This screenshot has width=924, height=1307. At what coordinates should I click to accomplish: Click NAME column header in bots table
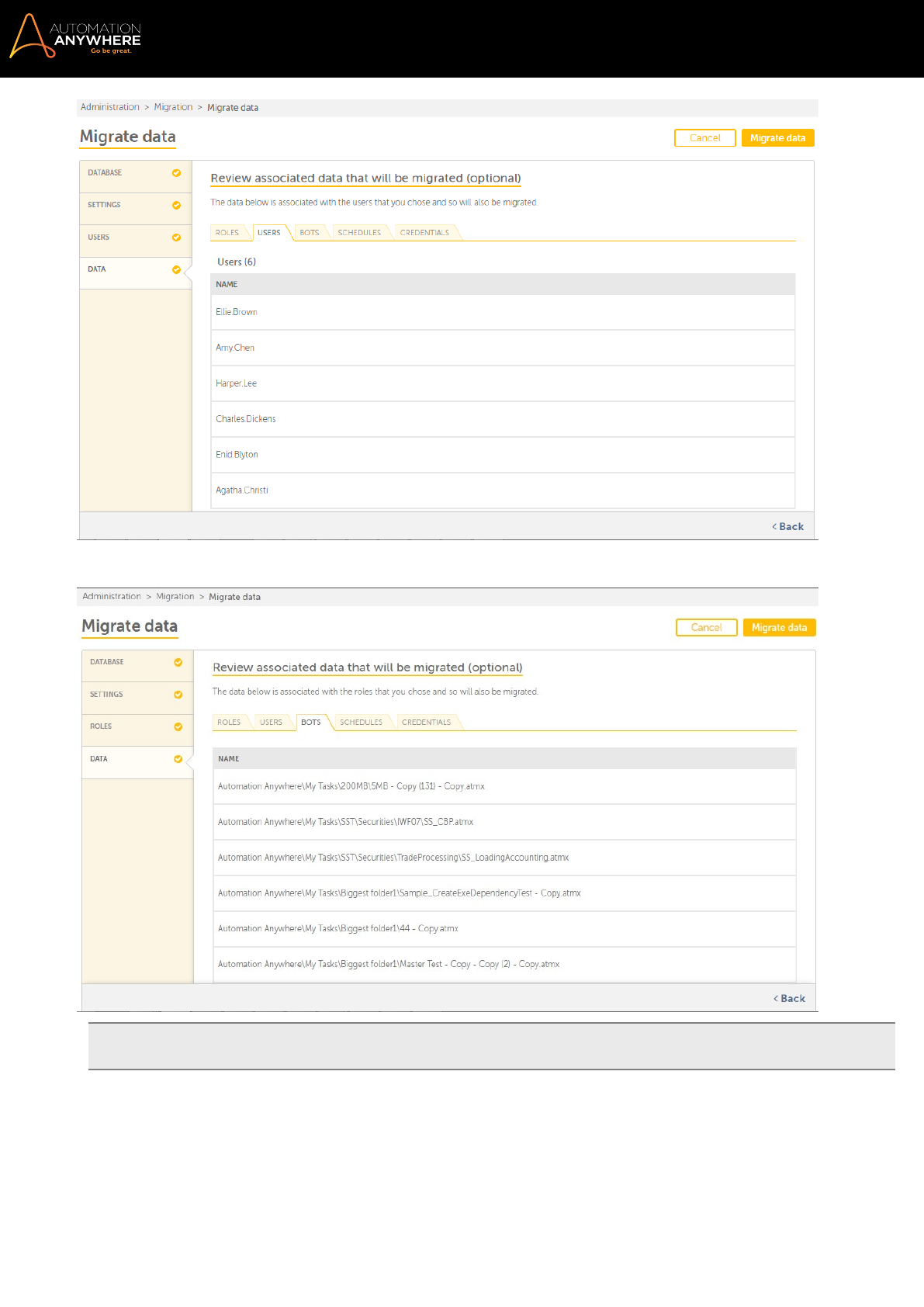pos(504,758)
